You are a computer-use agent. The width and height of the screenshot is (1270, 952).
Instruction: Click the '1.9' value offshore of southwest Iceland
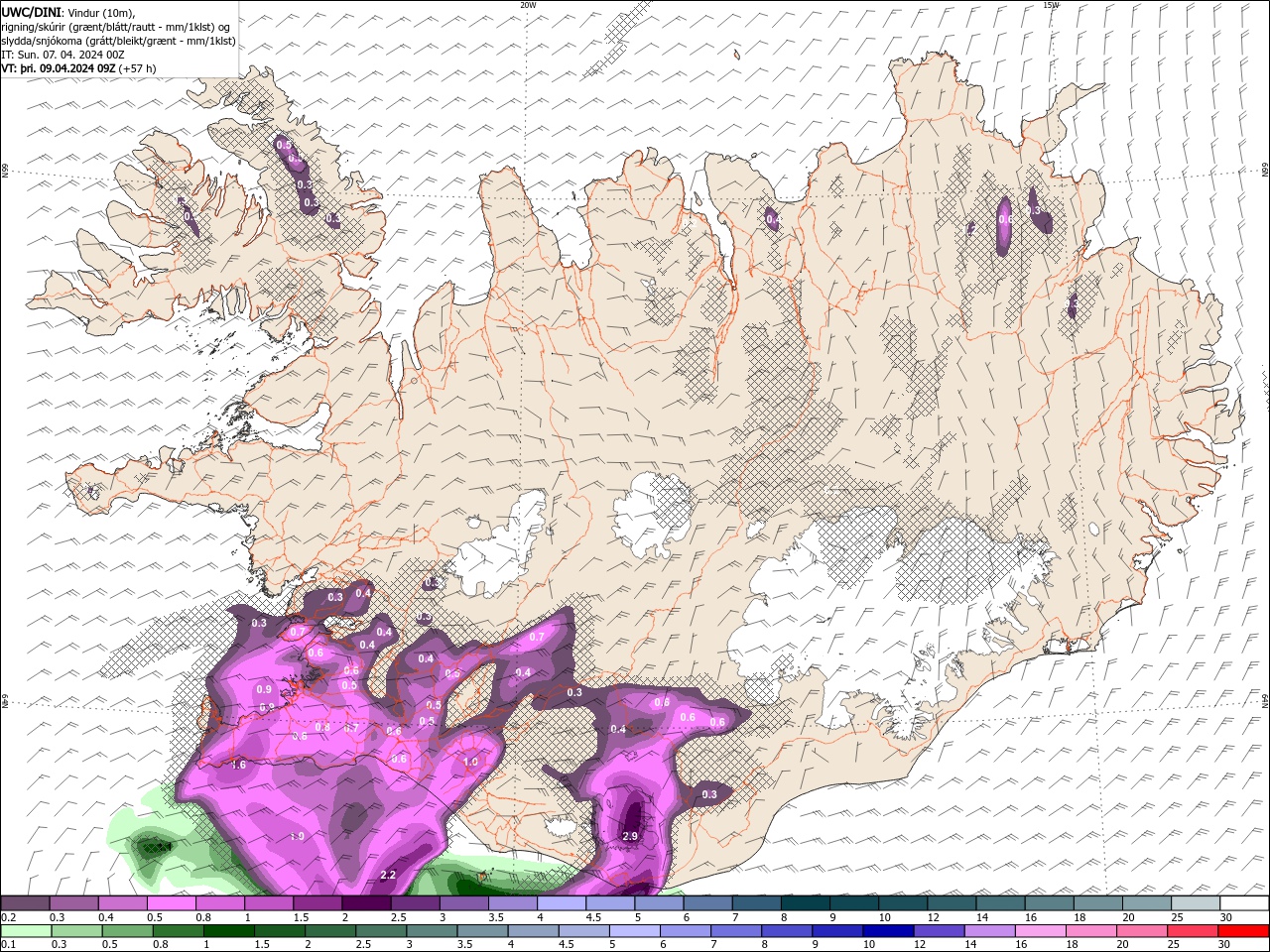coord(297,837)
